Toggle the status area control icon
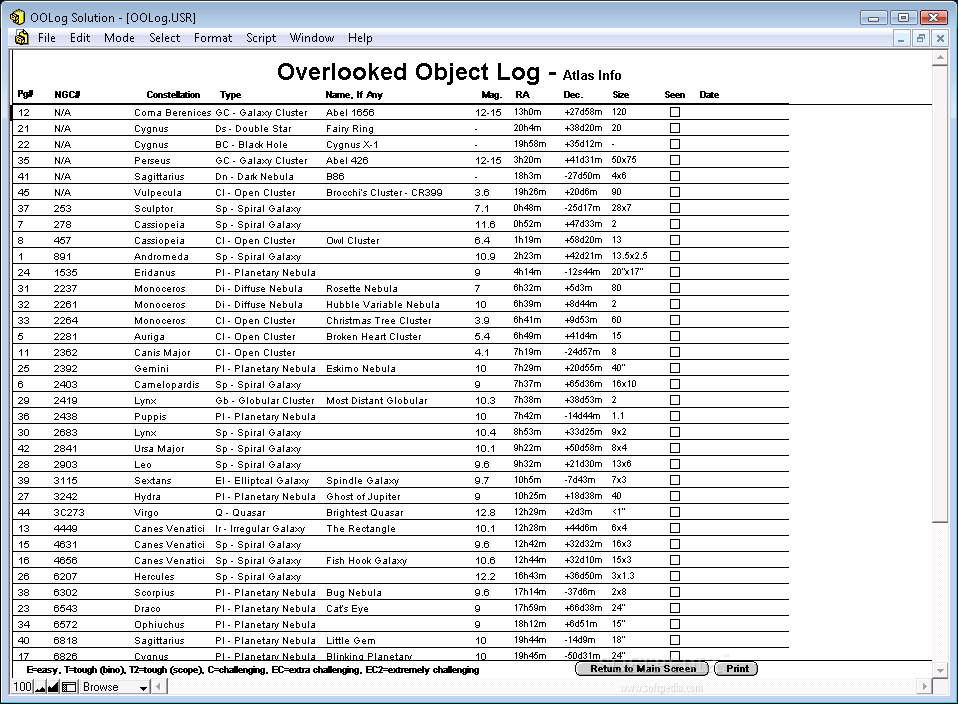The width and height of the screenshot is (958, 704). [69, 687]
